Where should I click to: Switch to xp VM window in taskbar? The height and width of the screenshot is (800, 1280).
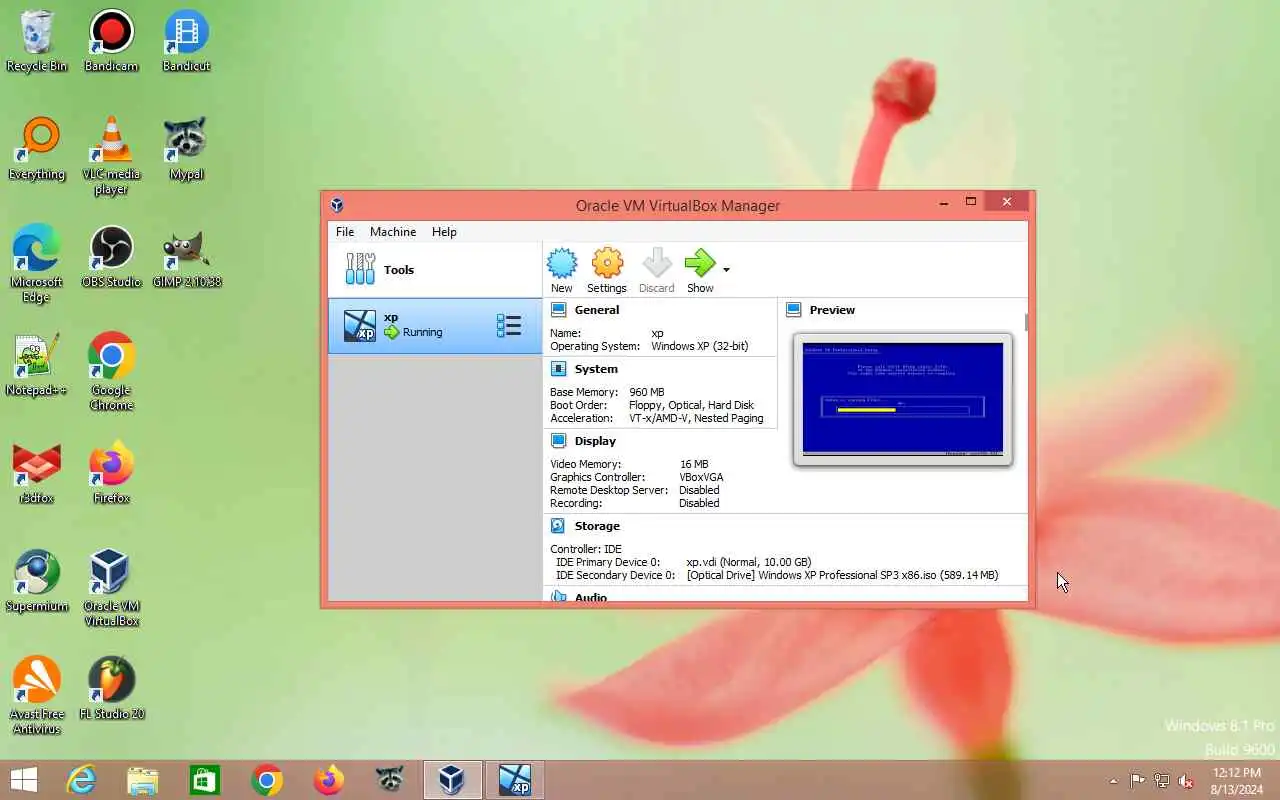[x=515, y=780]
